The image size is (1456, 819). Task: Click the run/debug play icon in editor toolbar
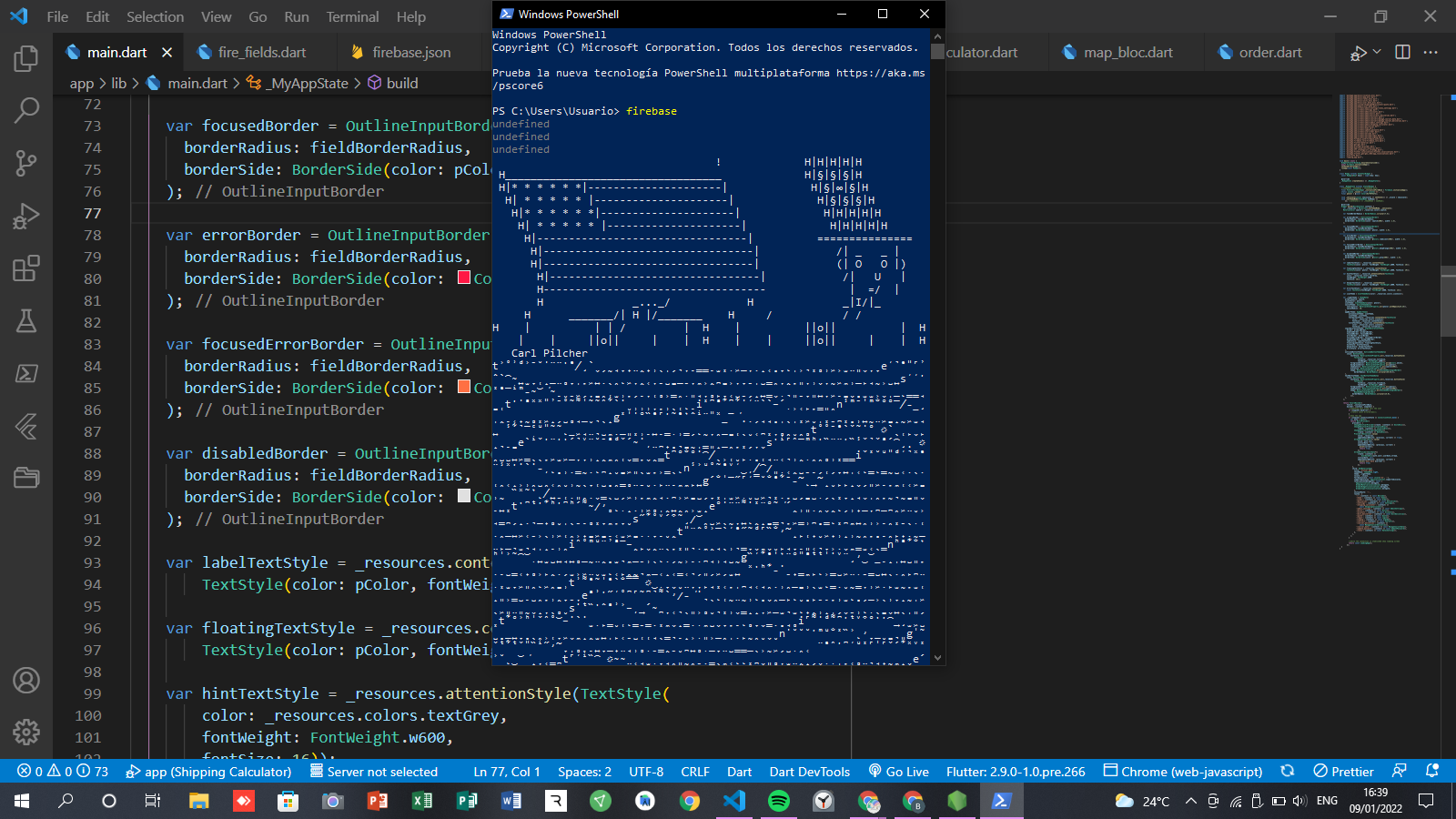1359,53
